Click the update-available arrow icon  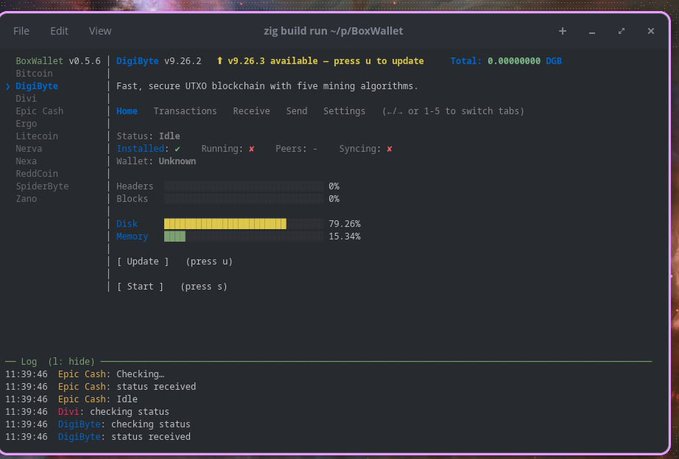pyautogui.click(x=220, y=61)
